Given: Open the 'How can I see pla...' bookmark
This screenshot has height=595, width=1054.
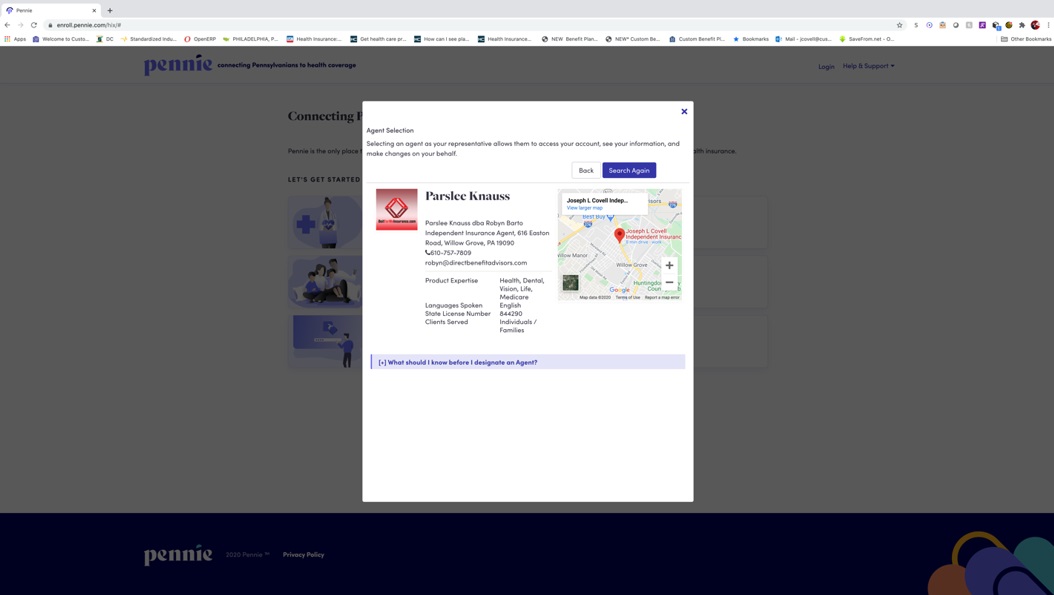Looking at the screenshot, I should pos(442,39).
